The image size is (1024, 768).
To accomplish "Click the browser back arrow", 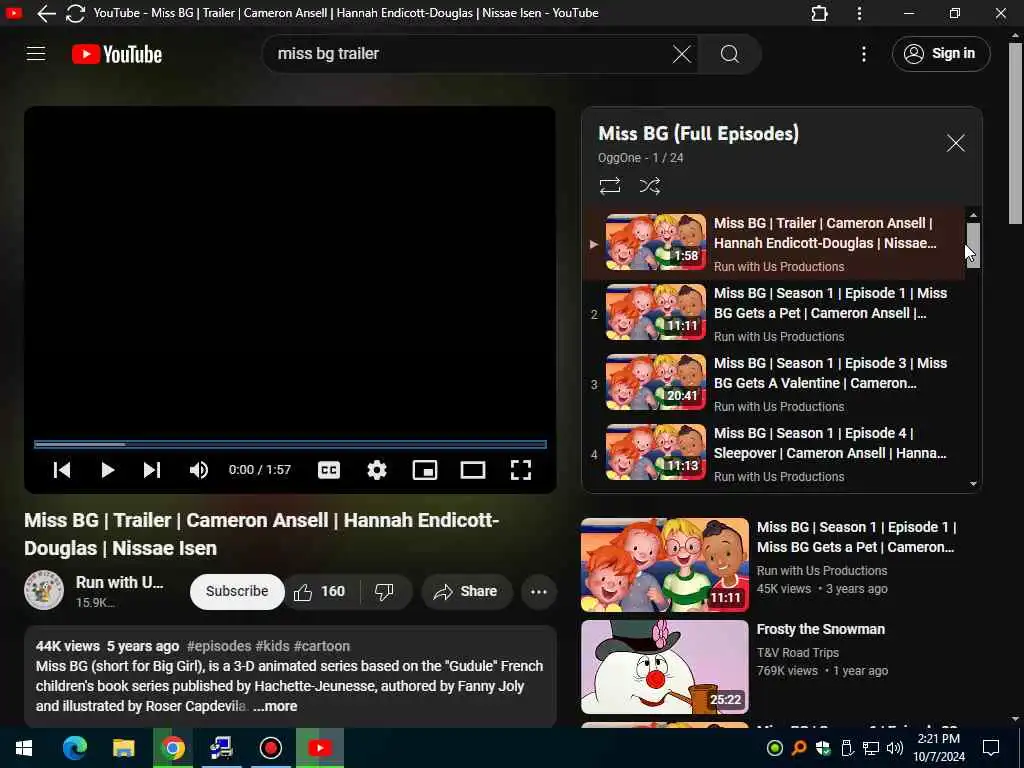I will click(46, 13).
